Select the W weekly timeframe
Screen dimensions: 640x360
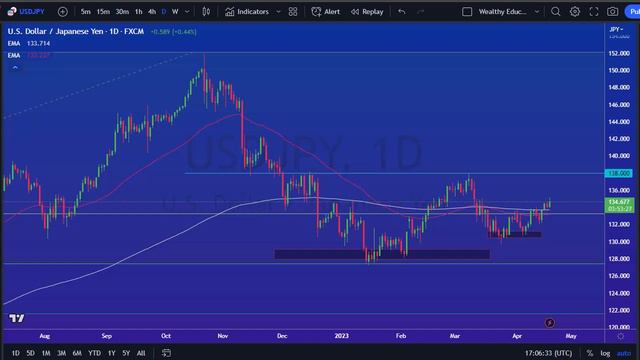(x=175, y=12)
